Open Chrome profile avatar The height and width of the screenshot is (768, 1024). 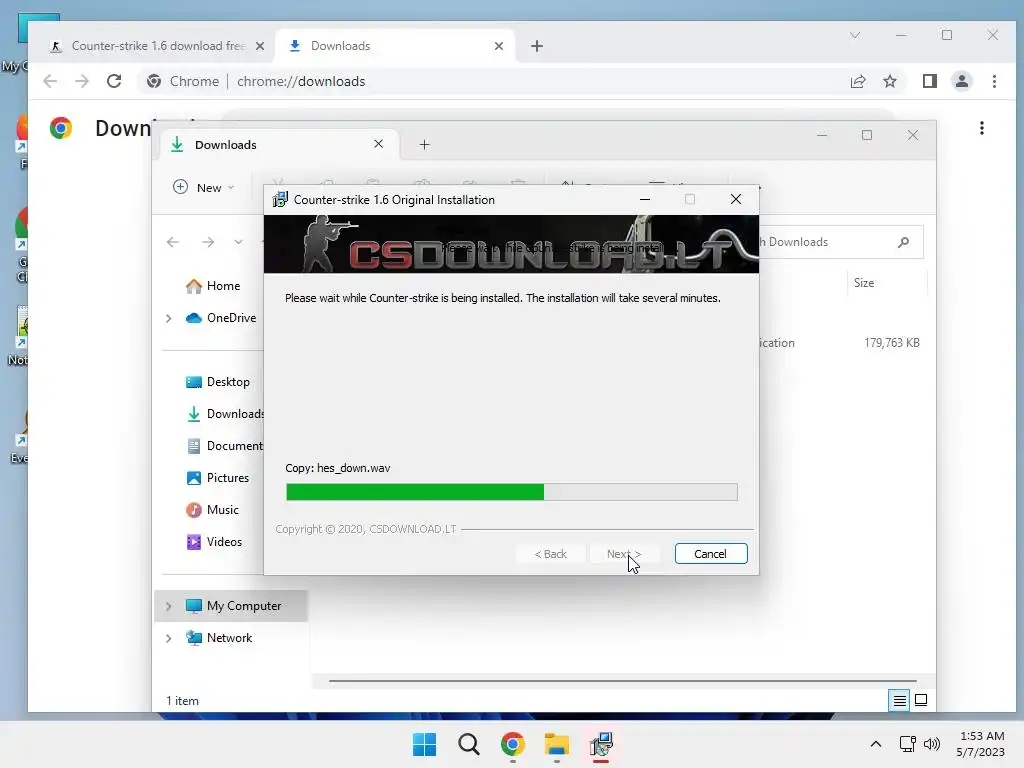[x=961, y=81]
